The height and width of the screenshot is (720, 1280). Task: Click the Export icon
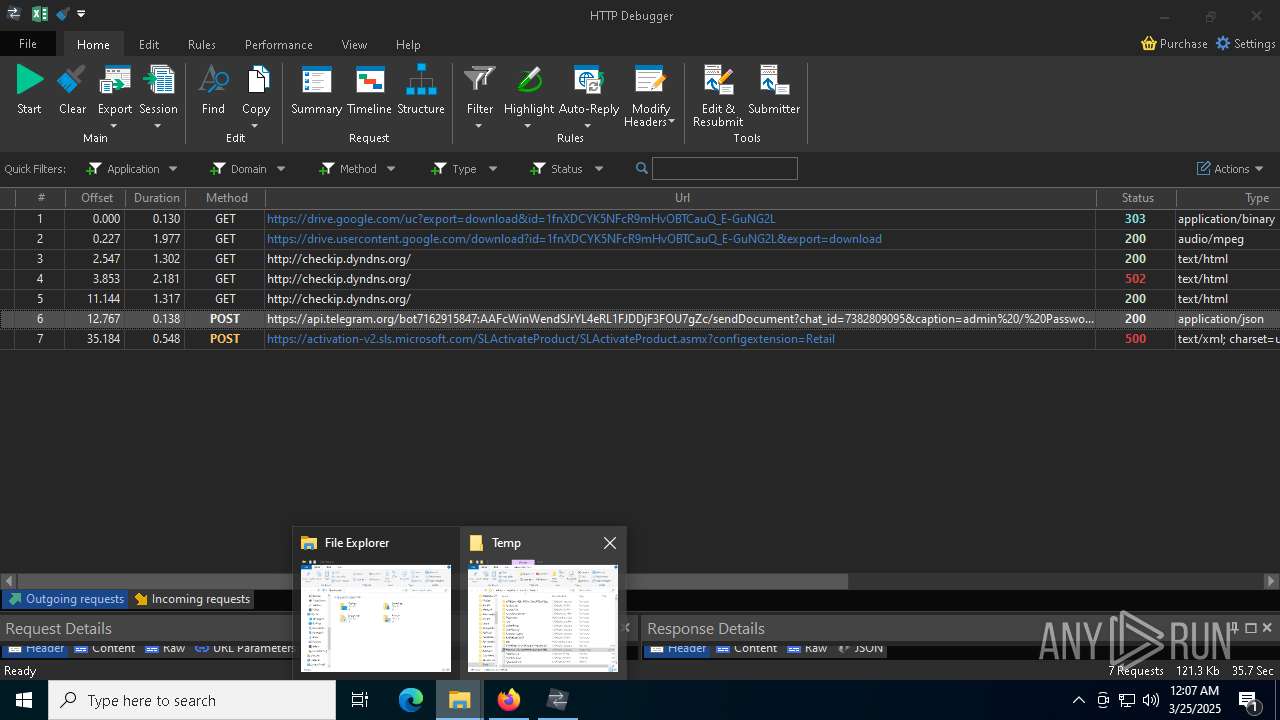(x=115, y=80)
